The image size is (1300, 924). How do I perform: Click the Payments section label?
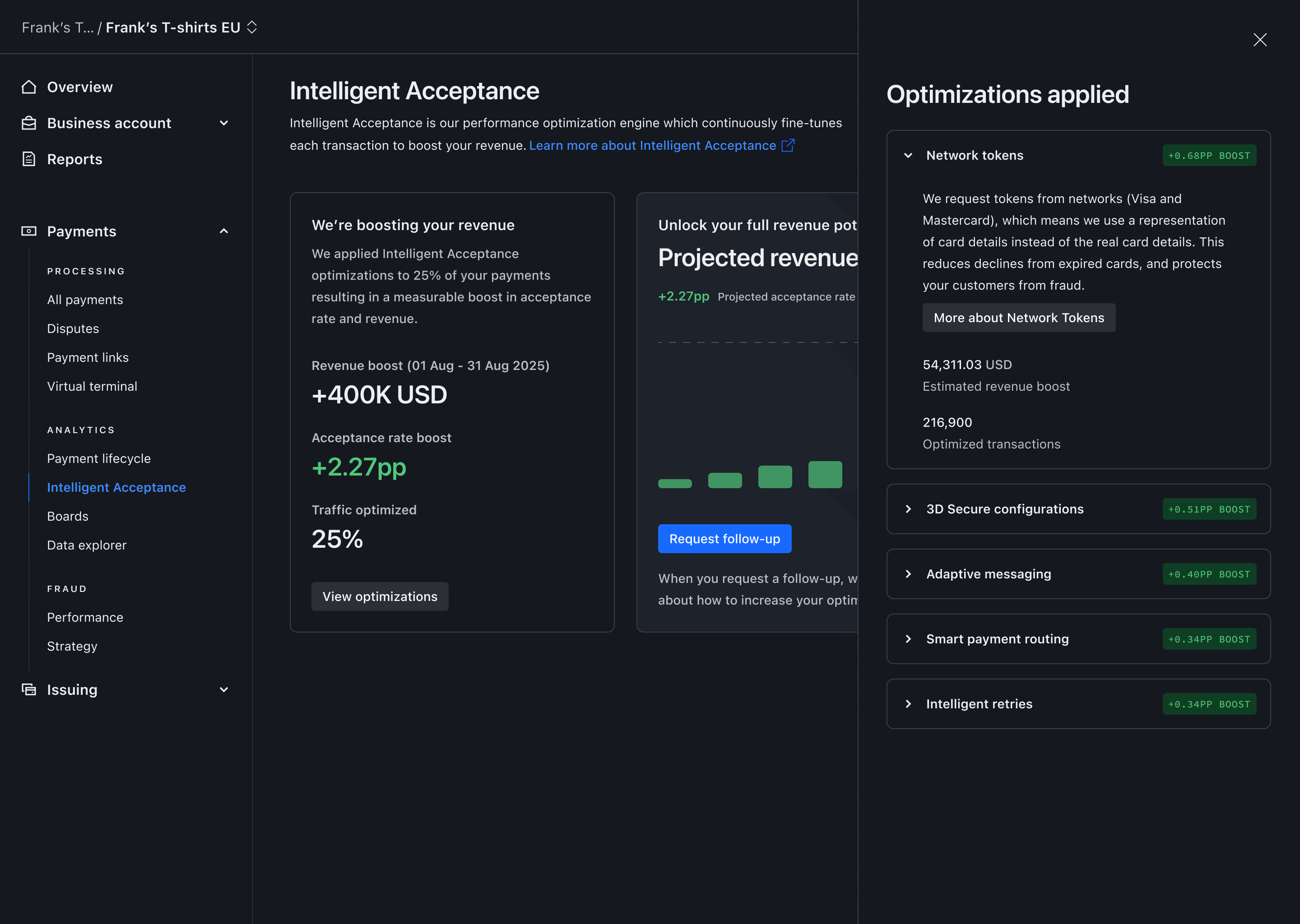(x=81, y=231)
